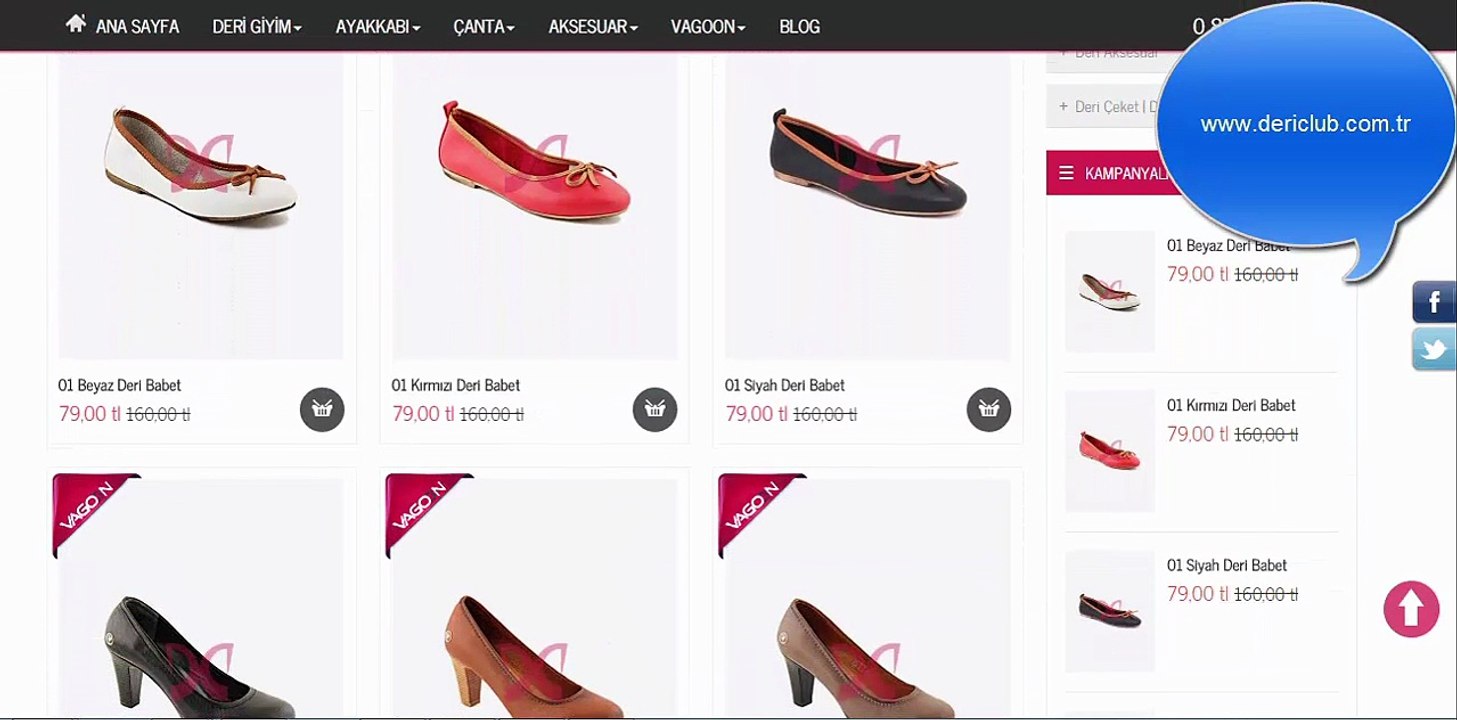Screen dimensions: 1457x720
Task: Open the DERİ GİYİM dropdown menu
Action: pos(257,27)
